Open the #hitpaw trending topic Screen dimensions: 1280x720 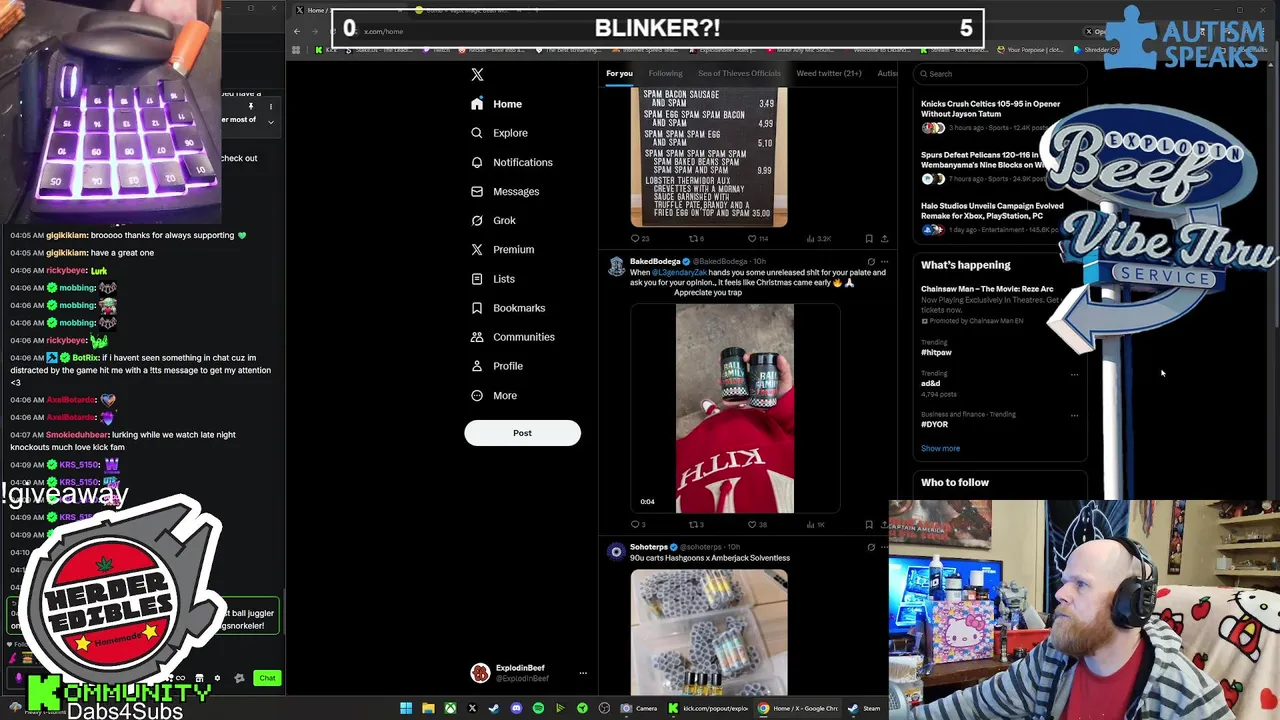[936, 352]
